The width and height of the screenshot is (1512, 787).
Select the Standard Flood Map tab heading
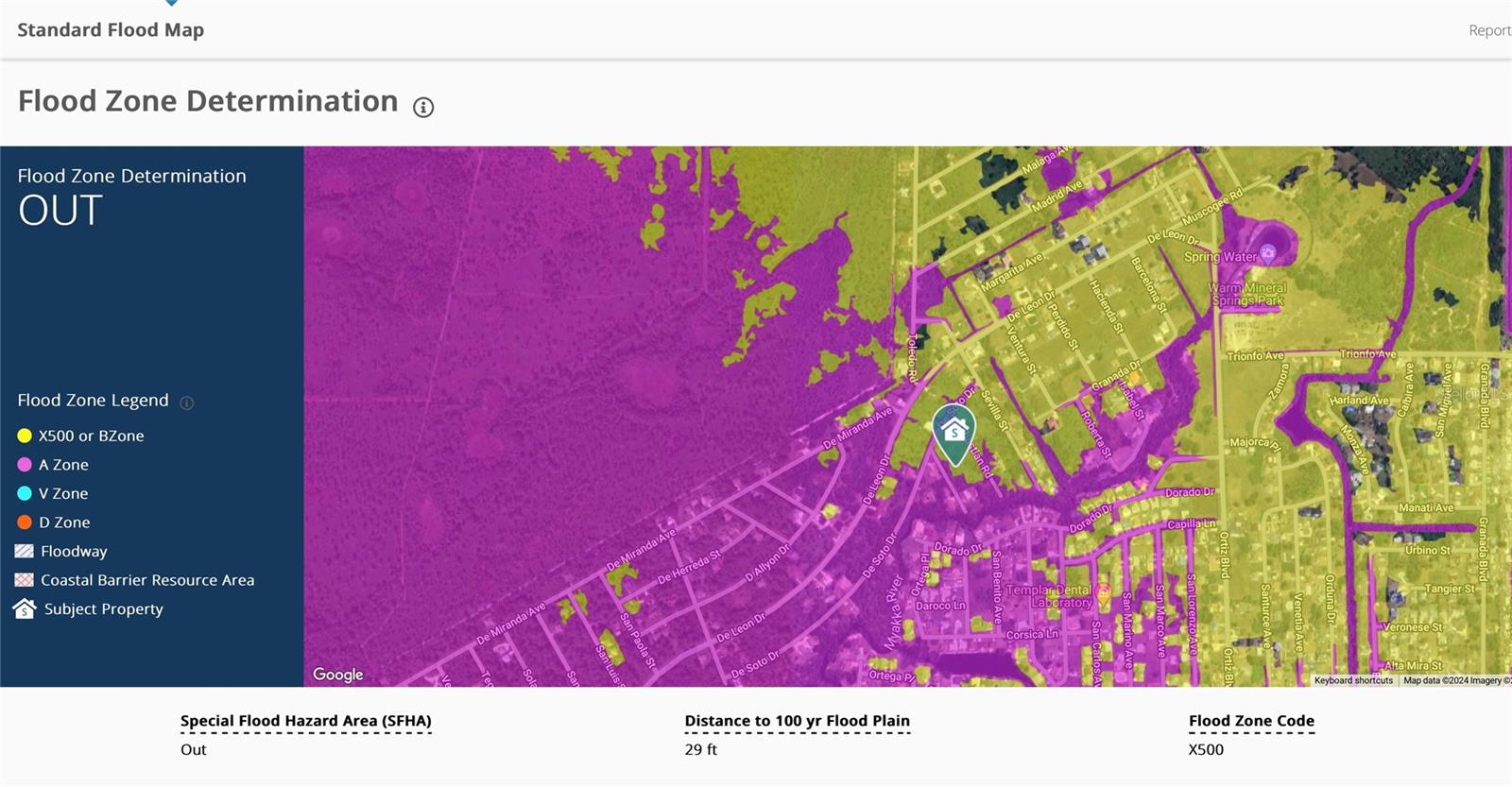click(111, 30)
